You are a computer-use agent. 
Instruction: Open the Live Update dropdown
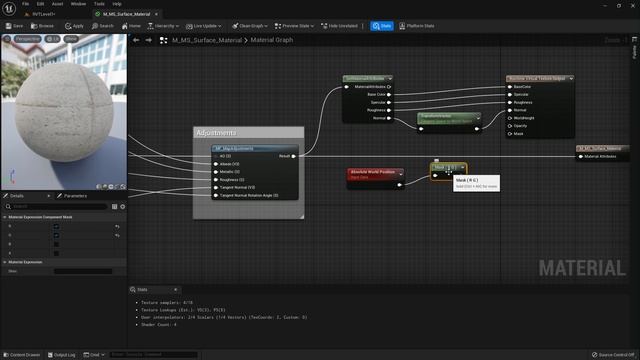point(204,26)
